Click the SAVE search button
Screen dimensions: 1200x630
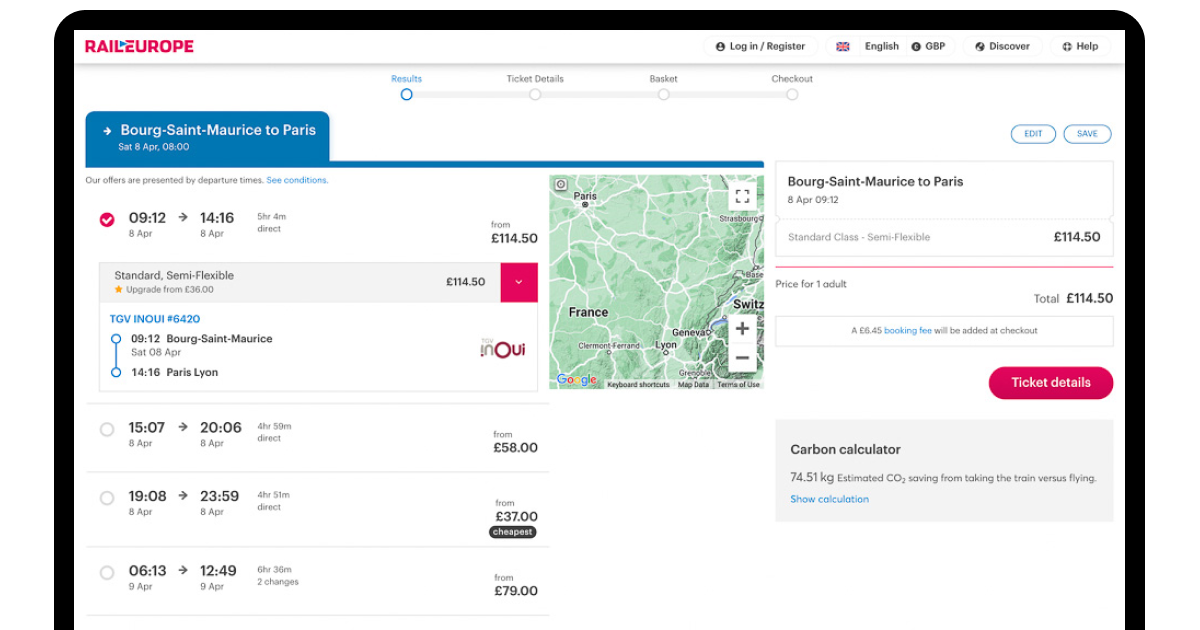[1087, 134]
